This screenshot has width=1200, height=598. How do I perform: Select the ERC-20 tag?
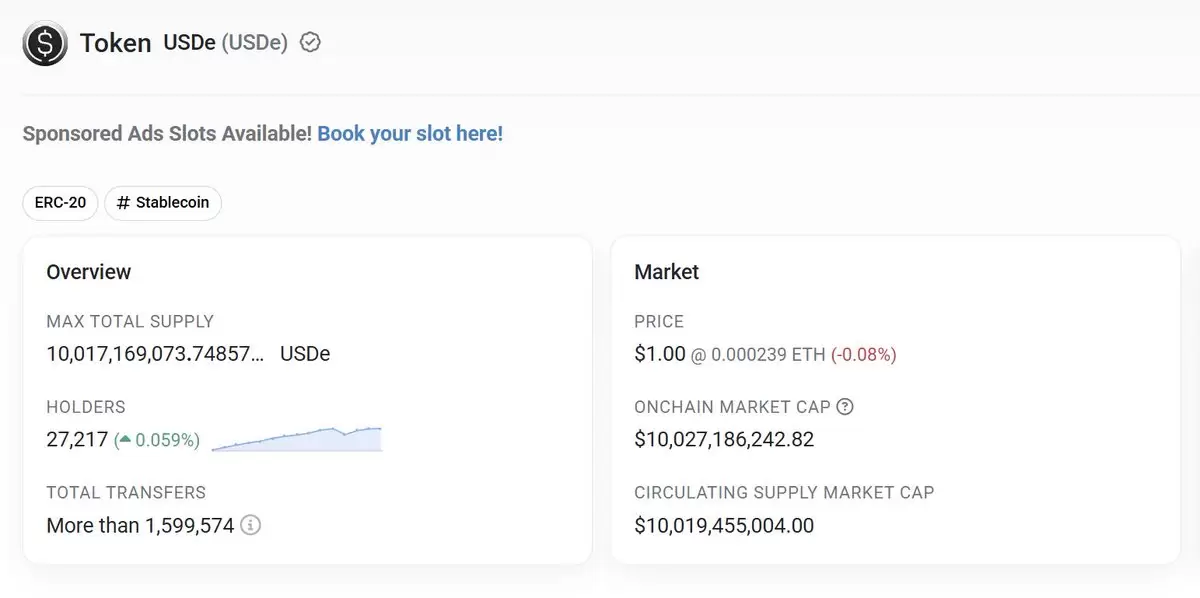click(60, 203)
